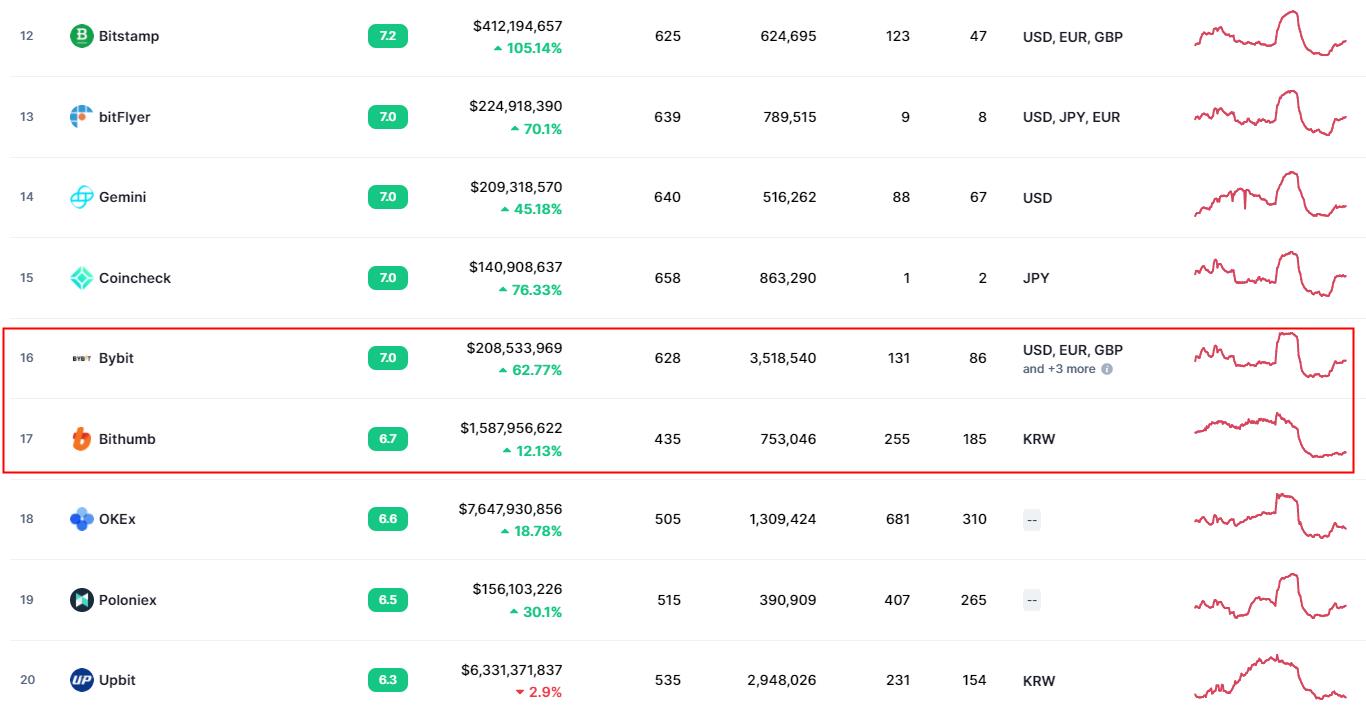Click Poloniex's volume sparkline chart
This screenshot has height=716, width=1366.
coord(1271,596)
